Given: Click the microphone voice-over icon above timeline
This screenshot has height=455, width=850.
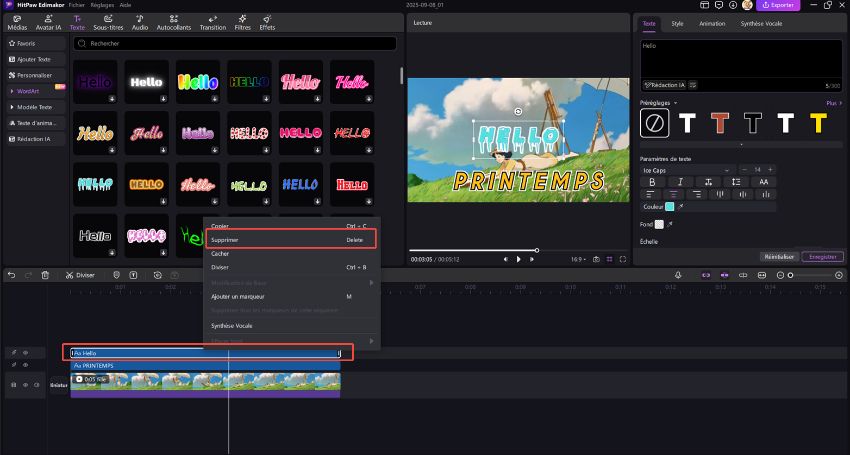Looking at the screenshot, I should point(678,275).
